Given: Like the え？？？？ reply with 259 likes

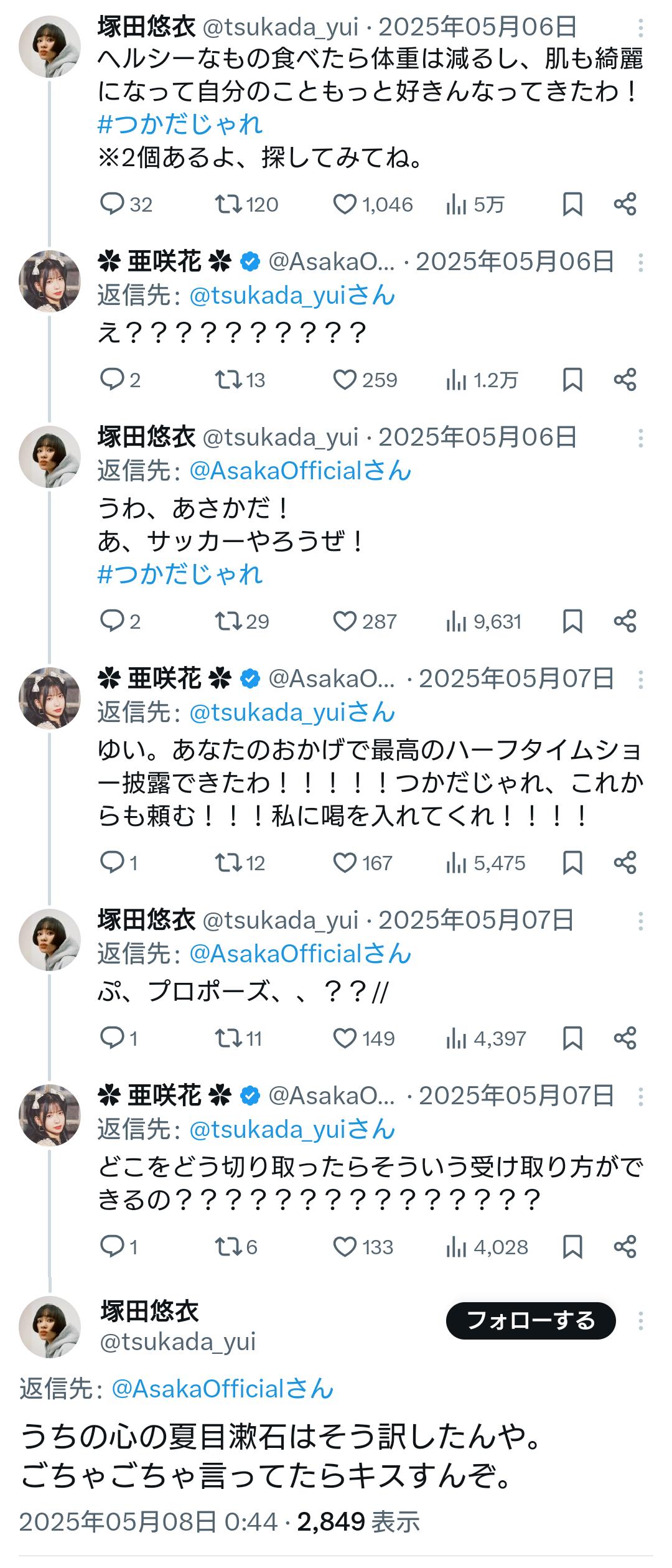Looking at the screenshot, I should pos(345,380).
